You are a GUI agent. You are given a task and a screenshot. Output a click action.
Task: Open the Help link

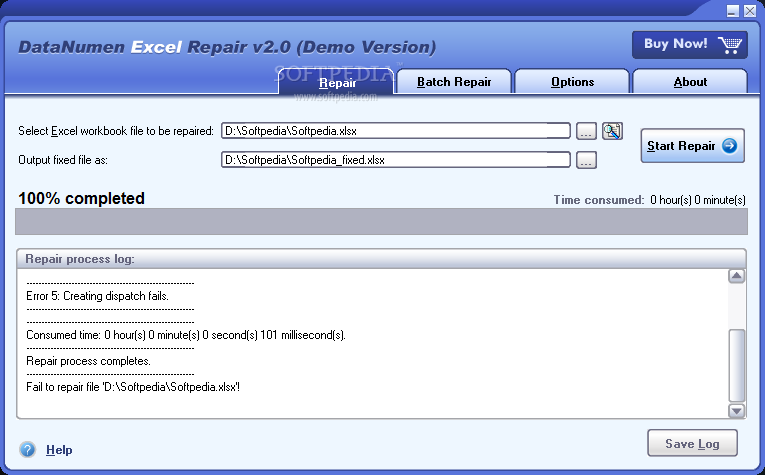(59, 450)
